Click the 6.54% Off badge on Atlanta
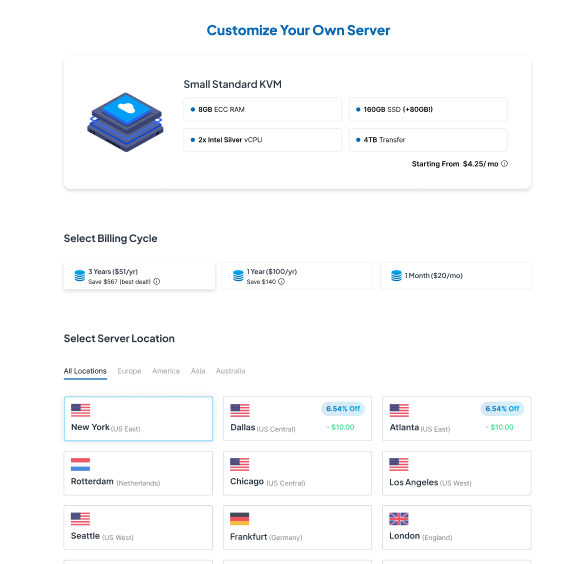The image size is (580, 564). coord(502,409)
